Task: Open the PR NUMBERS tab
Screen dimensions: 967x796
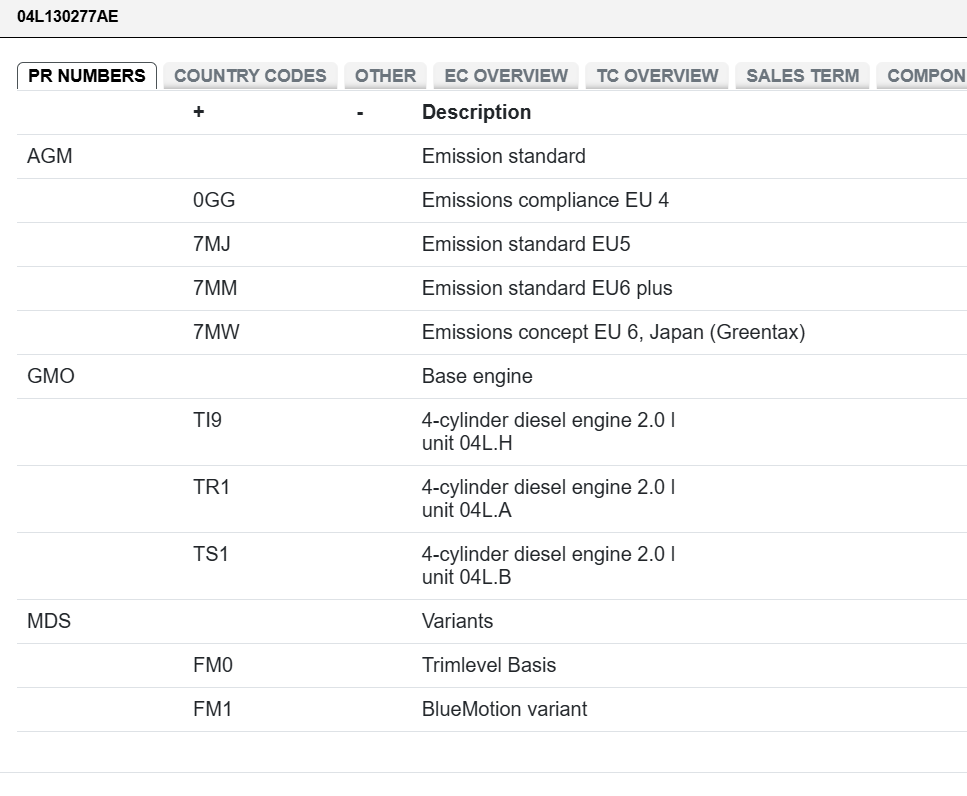Action: [87, 76]
